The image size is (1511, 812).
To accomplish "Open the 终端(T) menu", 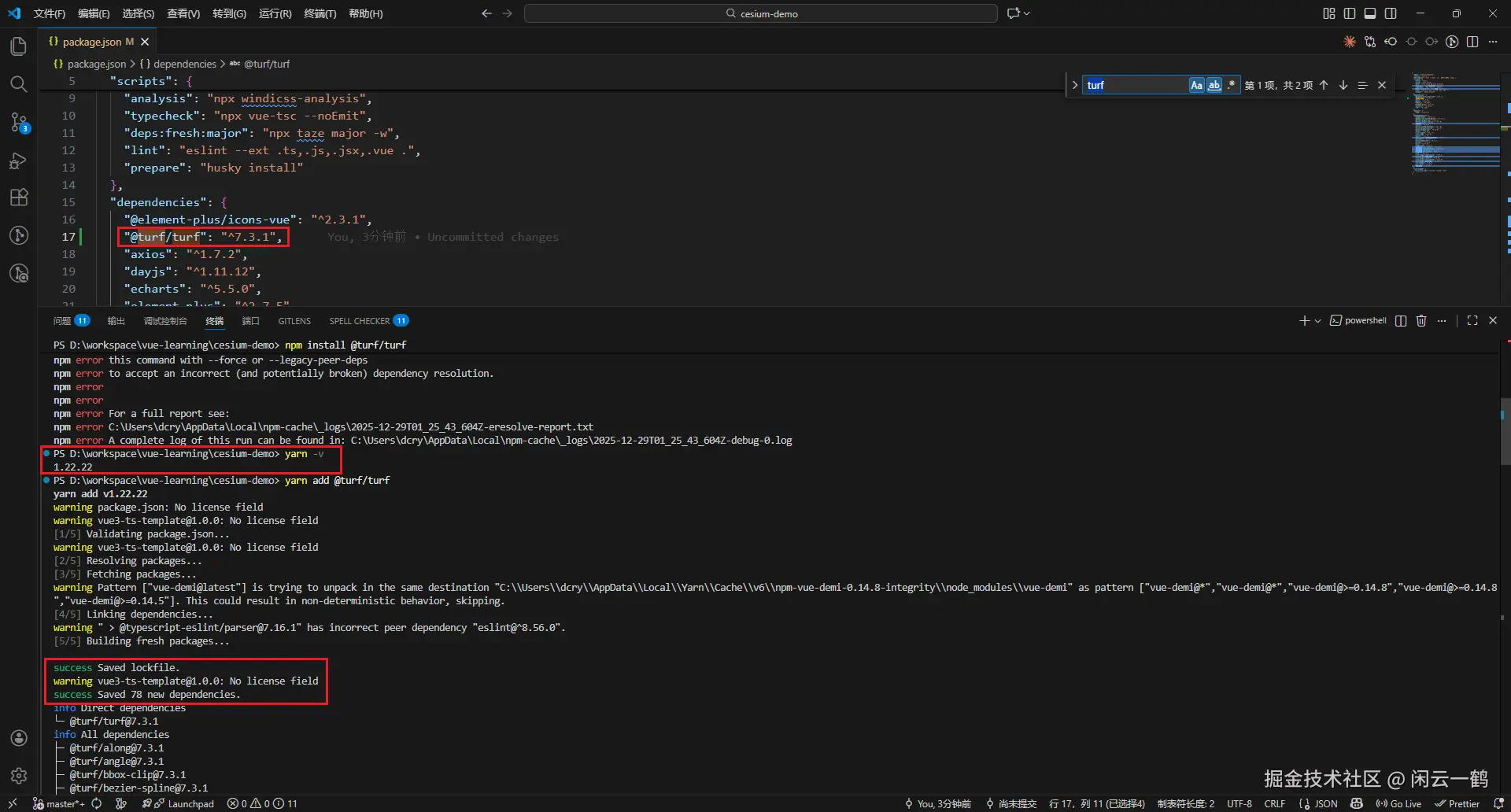I will coord(320,13).
